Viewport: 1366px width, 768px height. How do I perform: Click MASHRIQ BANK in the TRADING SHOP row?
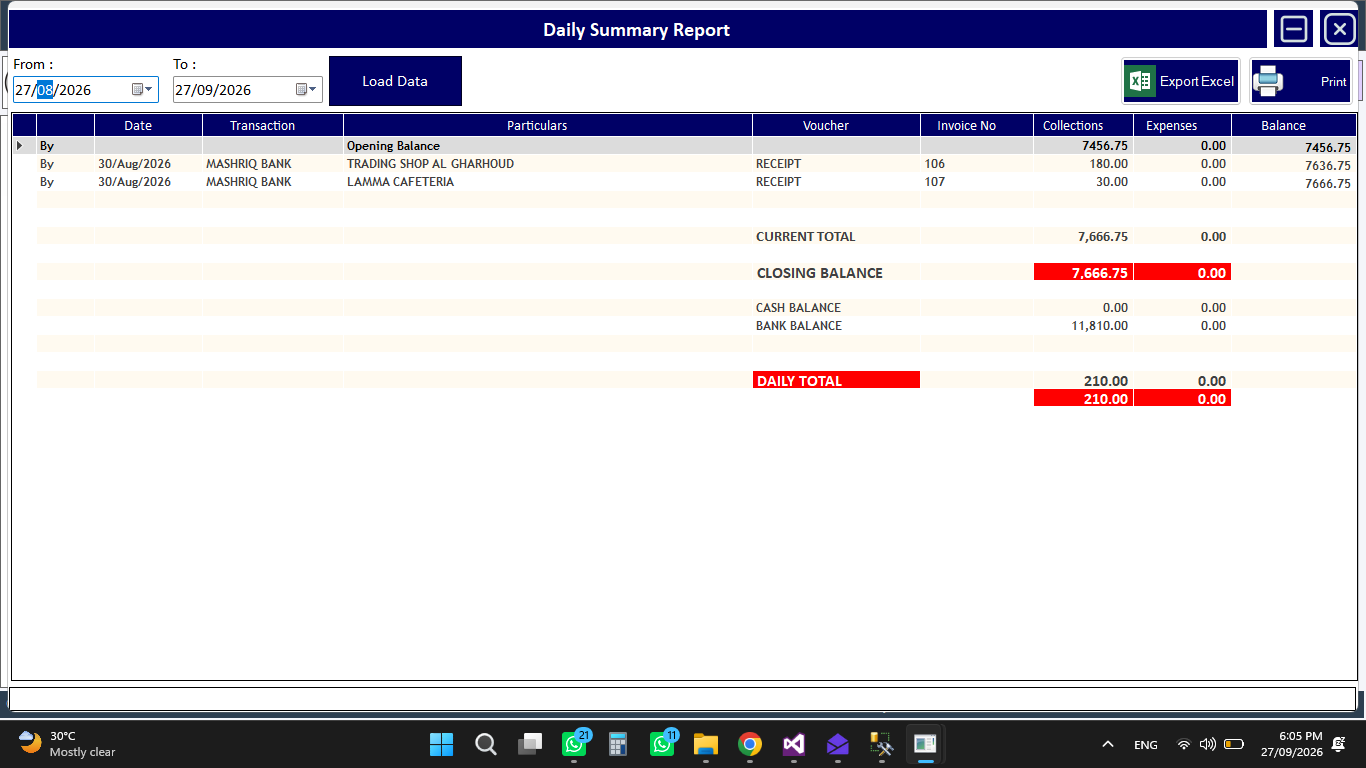coord(273,164)
